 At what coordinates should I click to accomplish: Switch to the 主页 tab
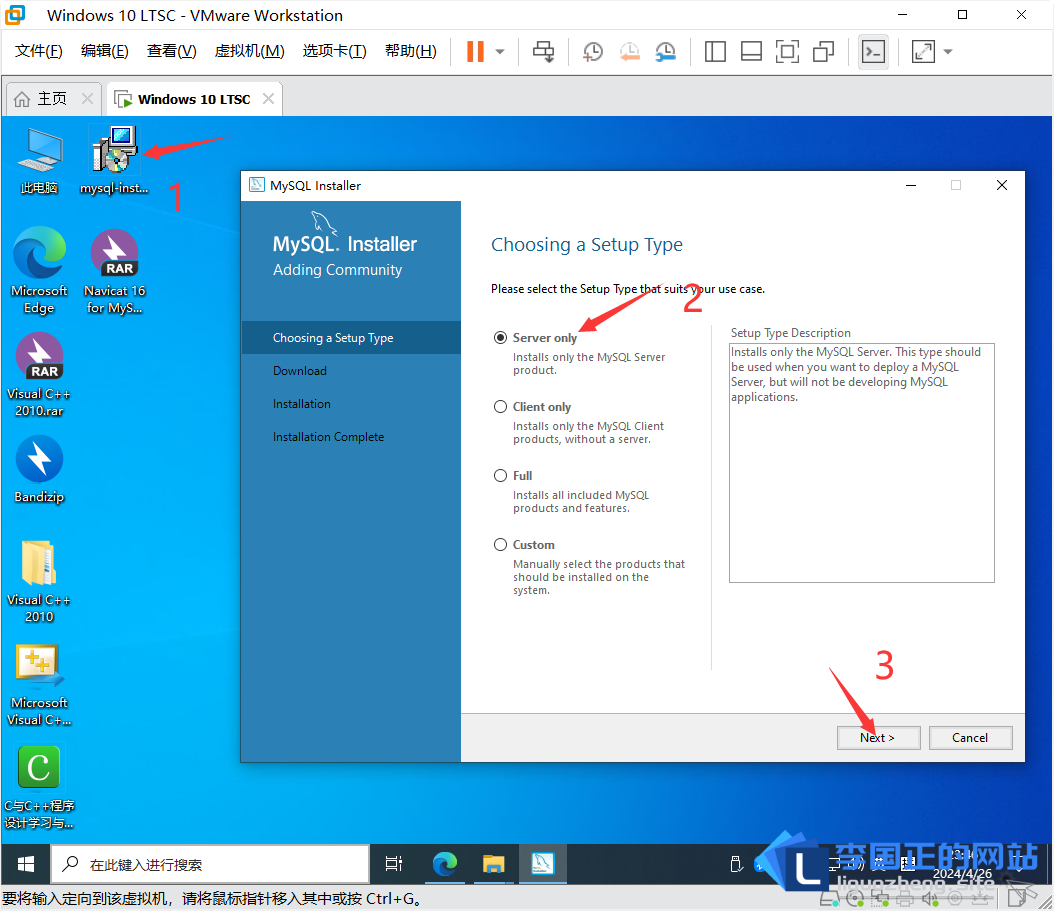point(52,99)
